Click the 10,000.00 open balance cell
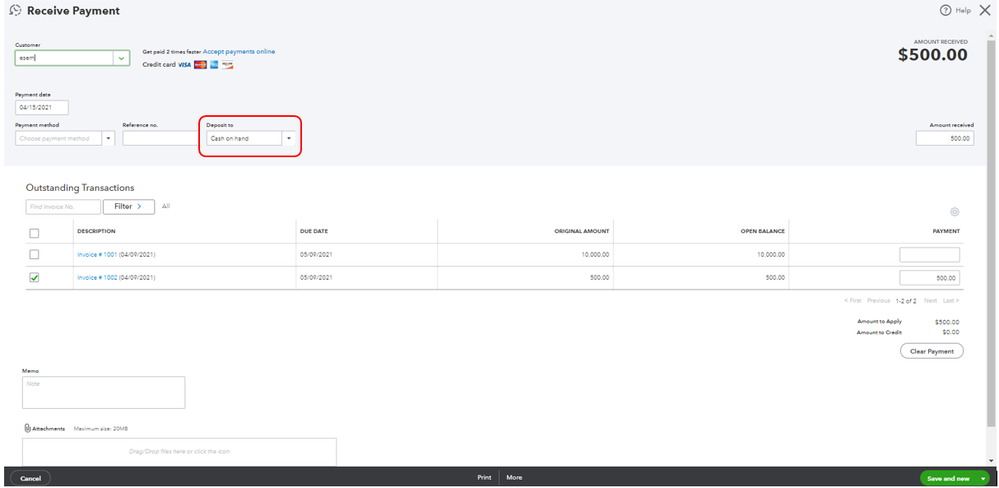 coord(770,255)
